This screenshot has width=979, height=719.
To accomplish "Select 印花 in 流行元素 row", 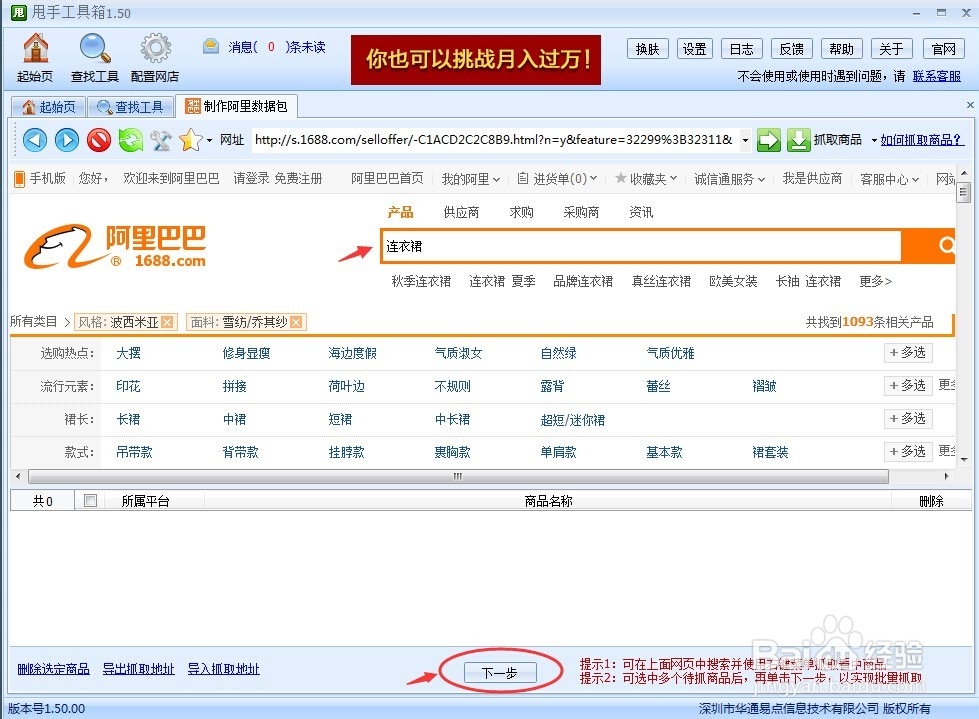I will pos(128,386).
